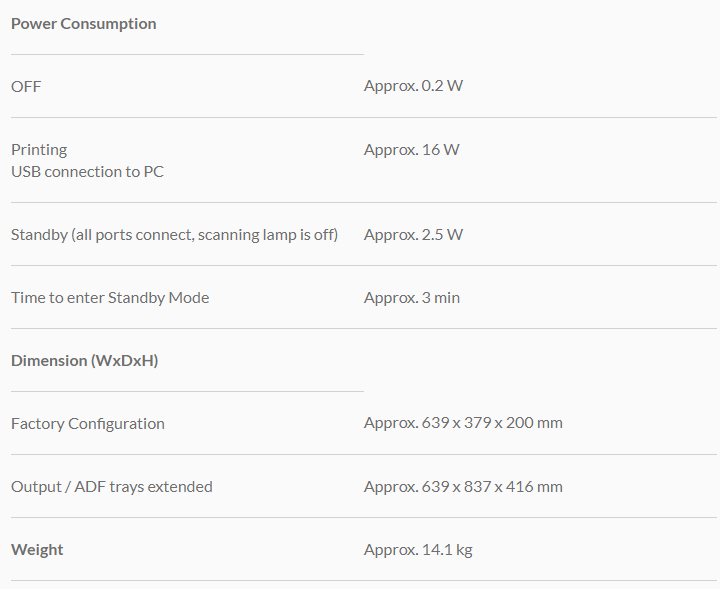Select the Approx. 16 W value
The image size is (720, 589).
[411, 150]
